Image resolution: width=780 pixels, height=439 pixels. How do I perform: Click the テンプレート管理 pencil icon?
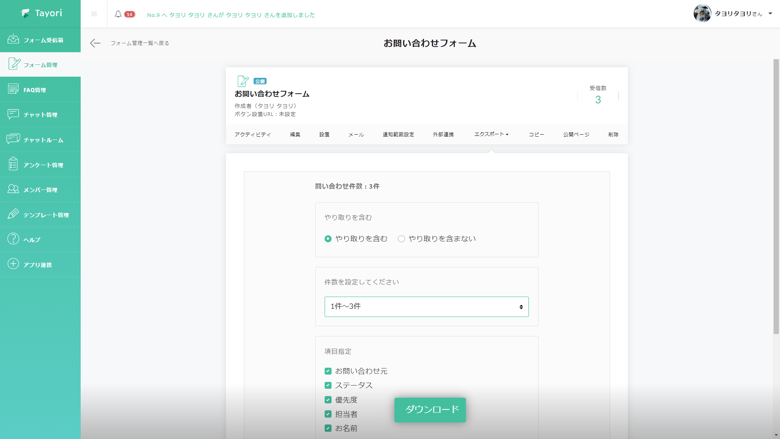(x=13, y=214)
